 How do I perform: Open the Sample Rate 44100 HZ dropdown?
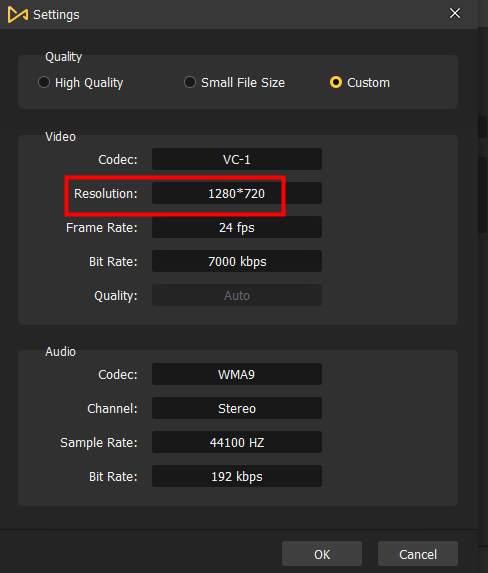point(237,442)
